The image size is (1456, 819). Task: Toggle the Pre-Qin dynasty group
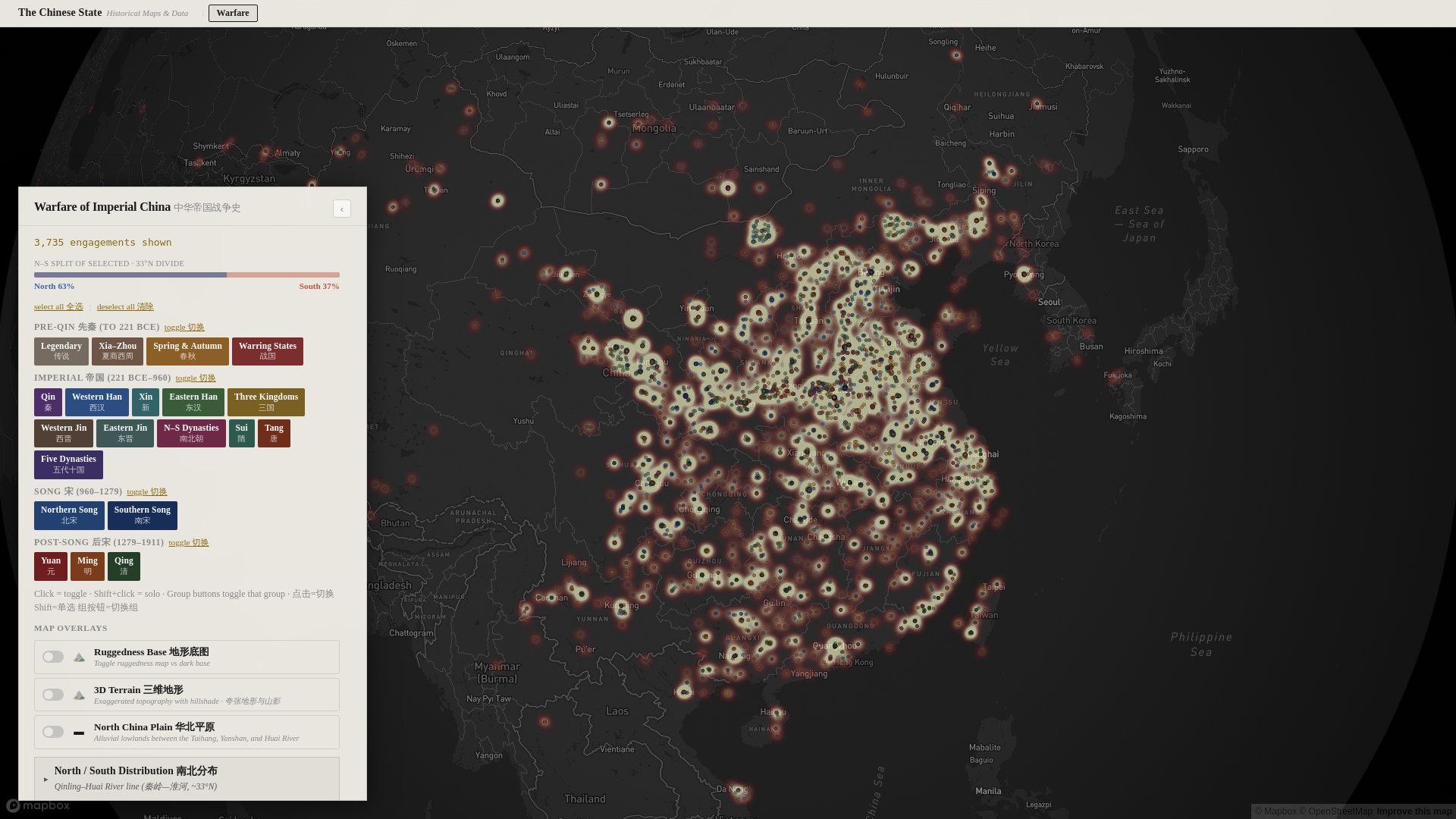[x=184, y=328]
